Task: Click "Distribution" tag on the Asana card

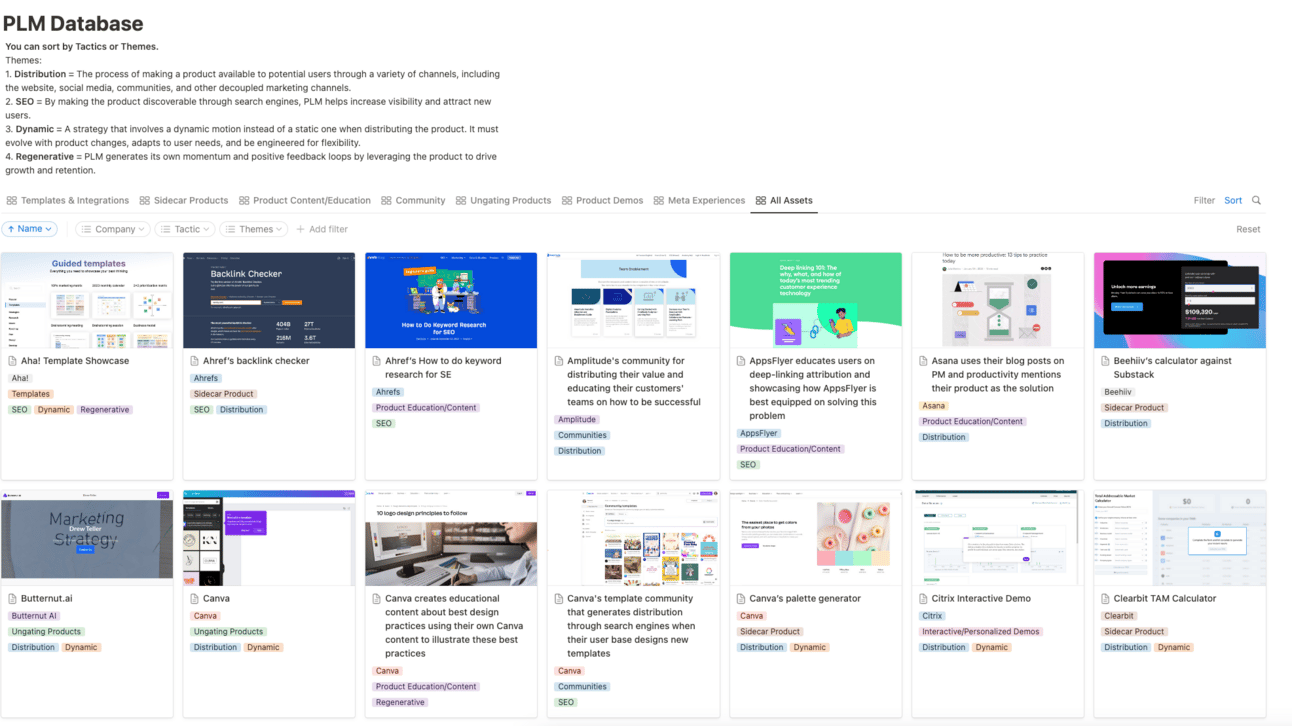Action: click(x=944, y=438)
